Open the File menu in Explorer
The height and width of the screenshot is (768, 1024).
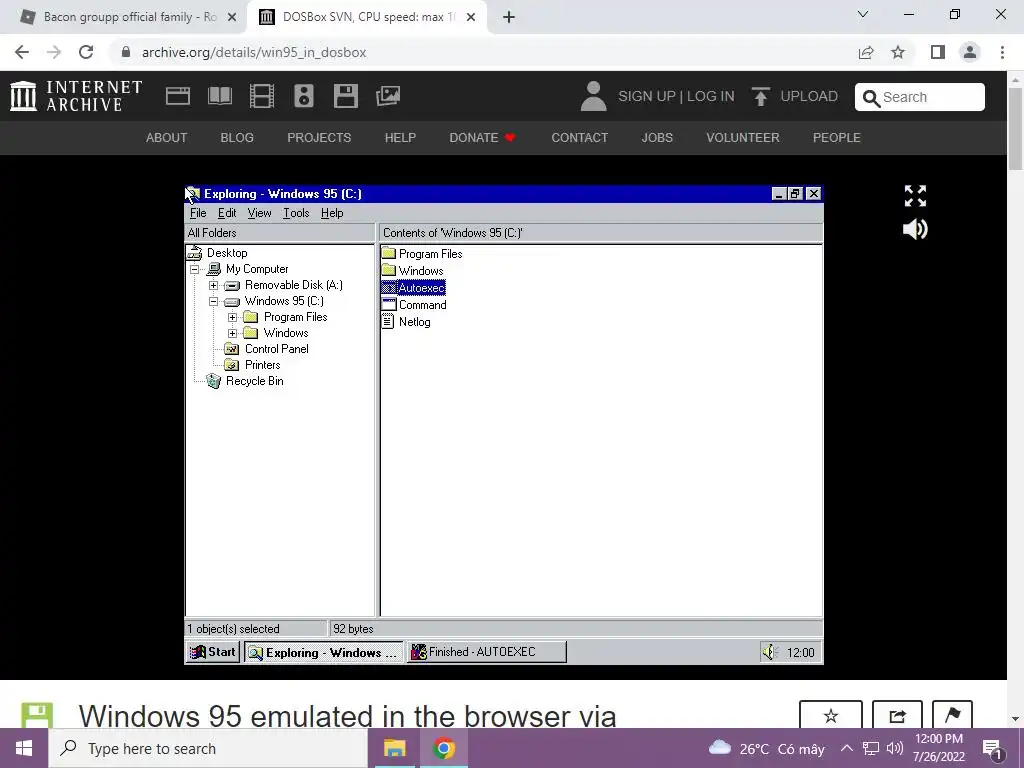(198, 213)
